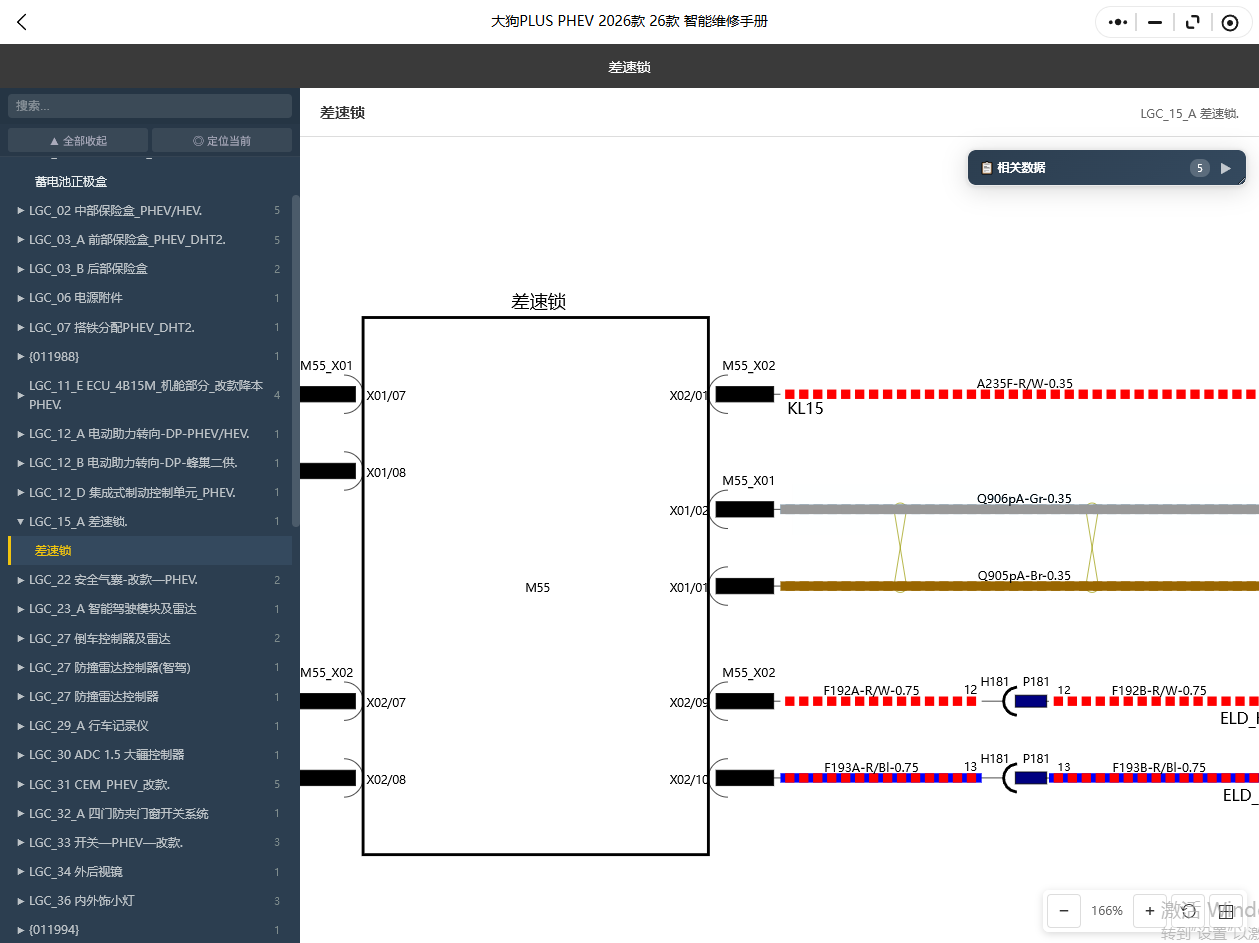Focus the 搜索 search field
Viewport: 1259px width, 943px height.
150,106
